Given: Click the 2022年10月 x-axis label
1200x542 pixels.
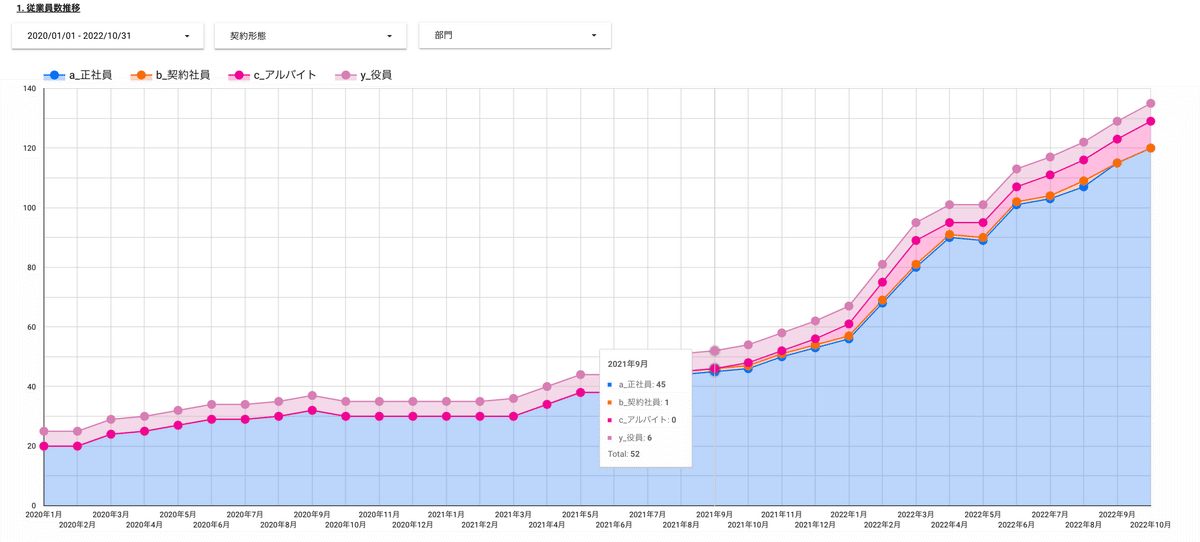Looking at the screenshot, I should click(1151, 524).
